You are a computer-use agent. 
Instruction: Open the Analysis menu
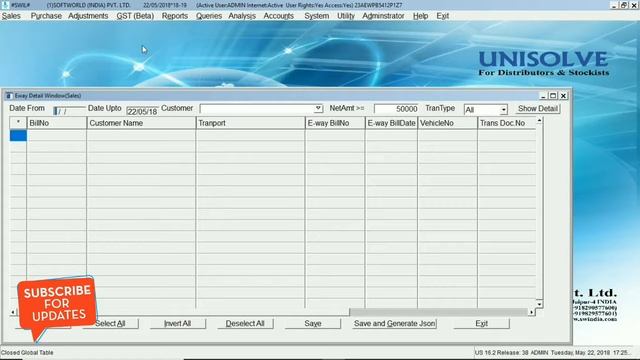242,16
